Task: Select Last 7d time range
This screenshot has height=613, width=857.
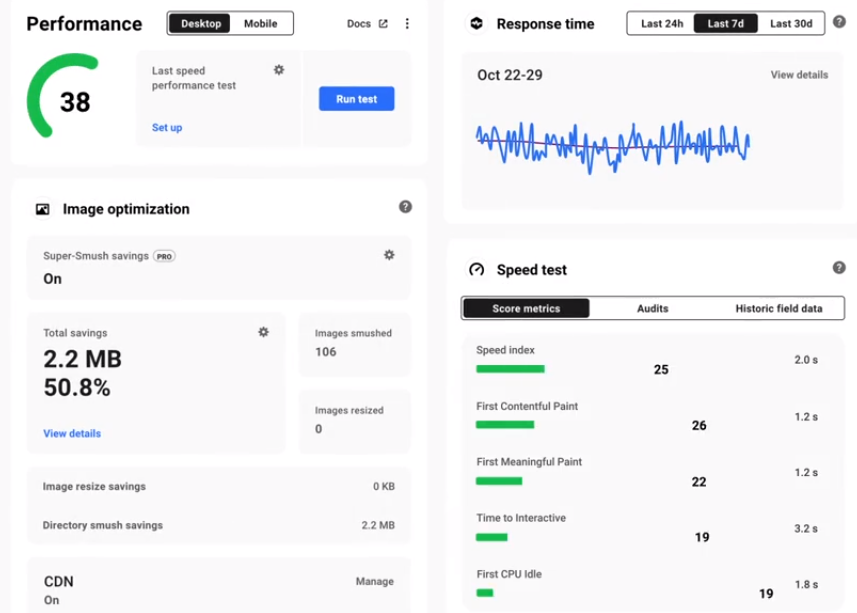Action: tap(725, 24)
